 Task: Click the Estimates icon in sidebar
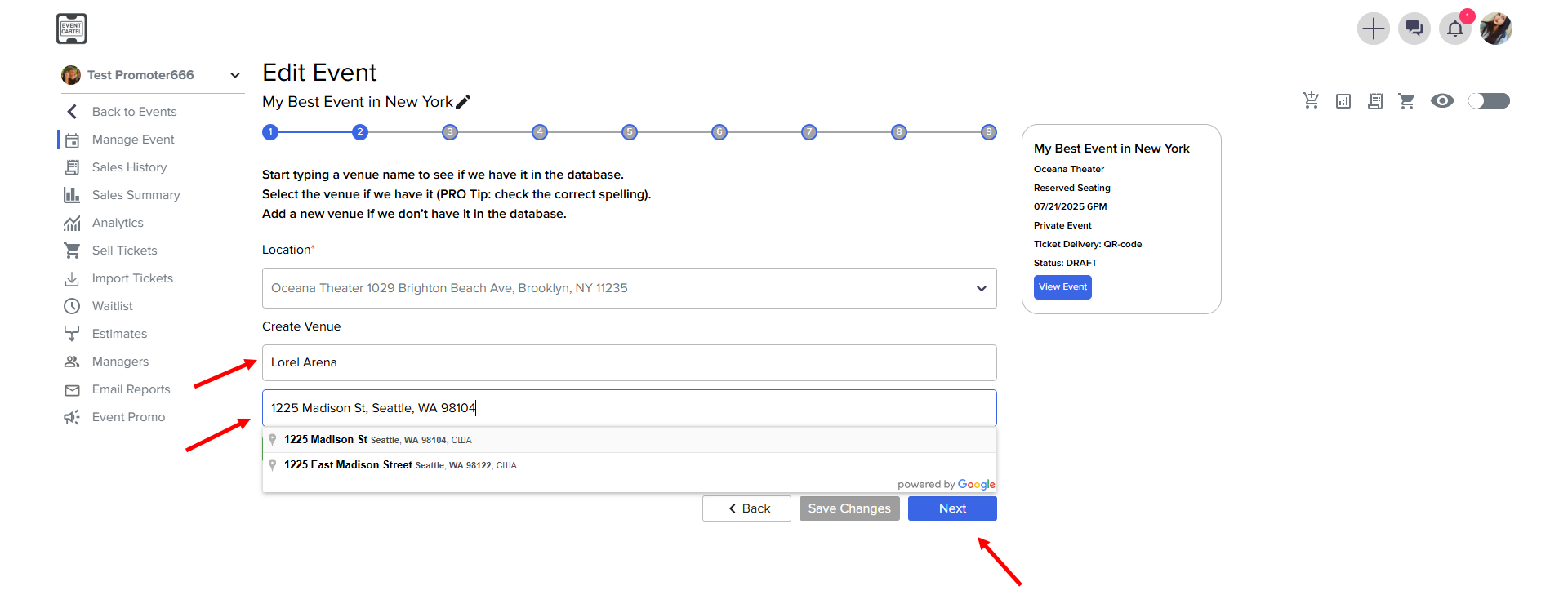point(72,334)
